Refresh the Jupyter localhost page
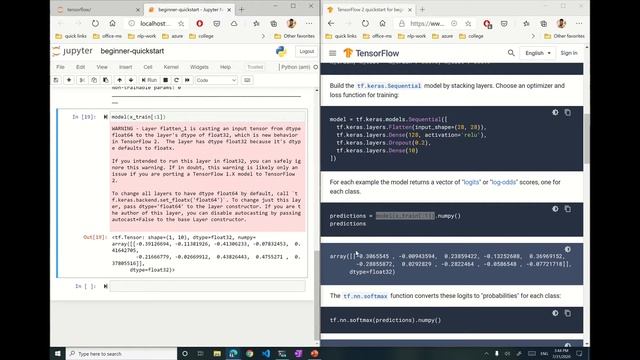Image resolution: width=640 pixels, height=360 pixels. coord(95,24)
